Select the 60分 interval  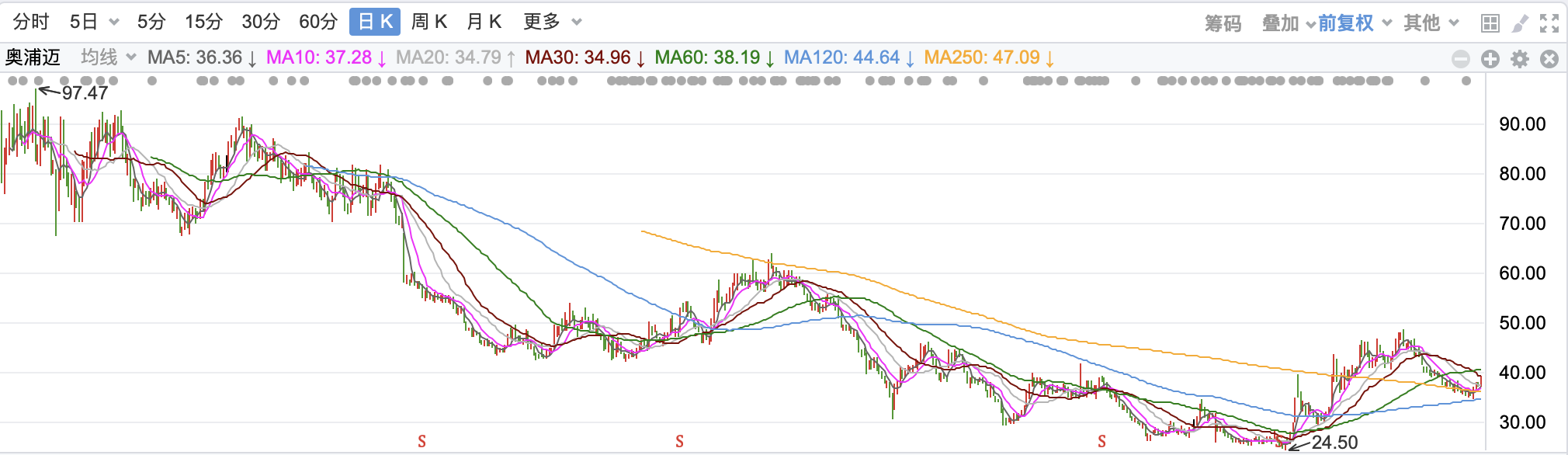318,22
